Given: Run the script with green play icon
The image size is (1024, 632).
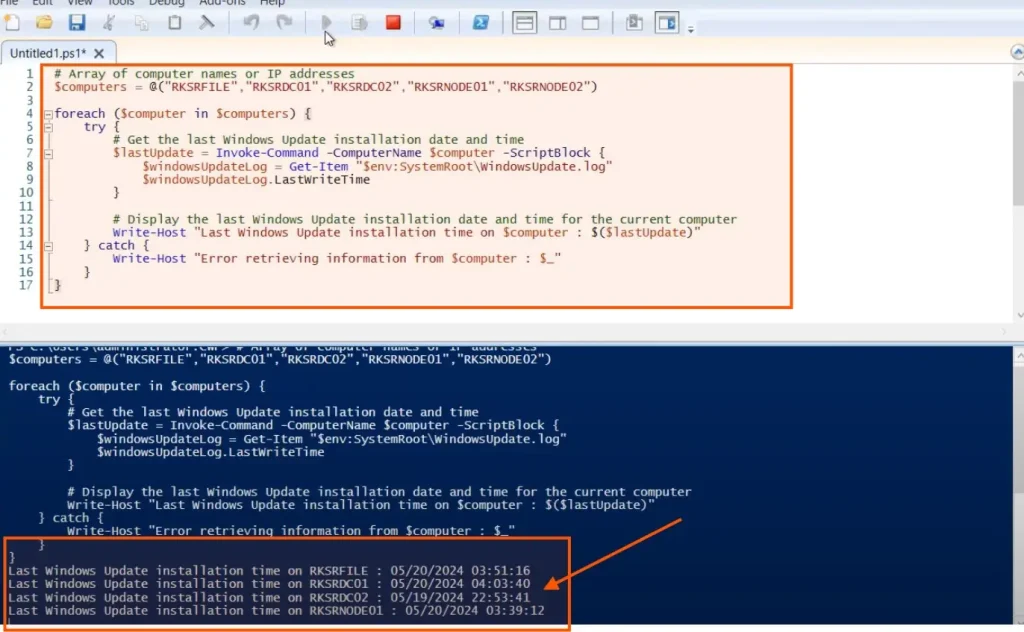Looking at the screenshot, I should [327, 23].
